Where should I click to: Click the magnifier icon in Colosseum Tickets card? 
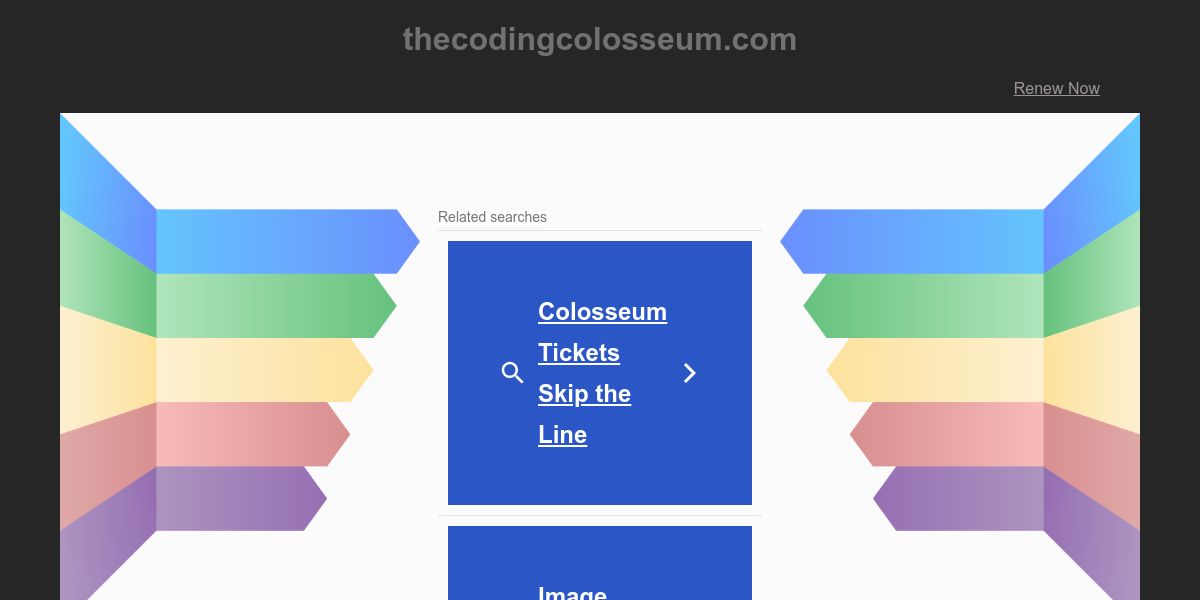[512, 373]
